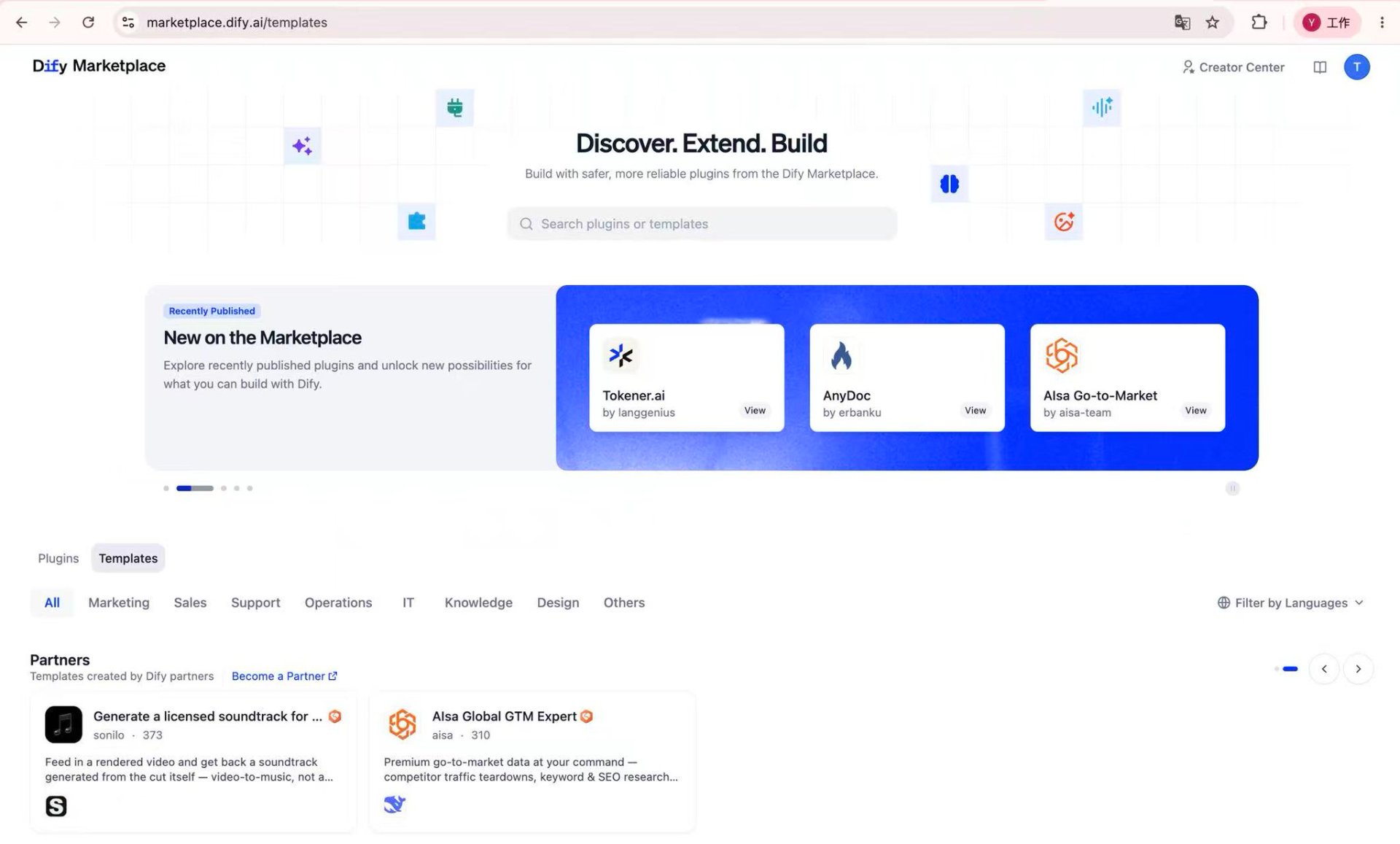Click the magnifier icon in the search box
1400x844 pixels.
[x=526, y=224]
